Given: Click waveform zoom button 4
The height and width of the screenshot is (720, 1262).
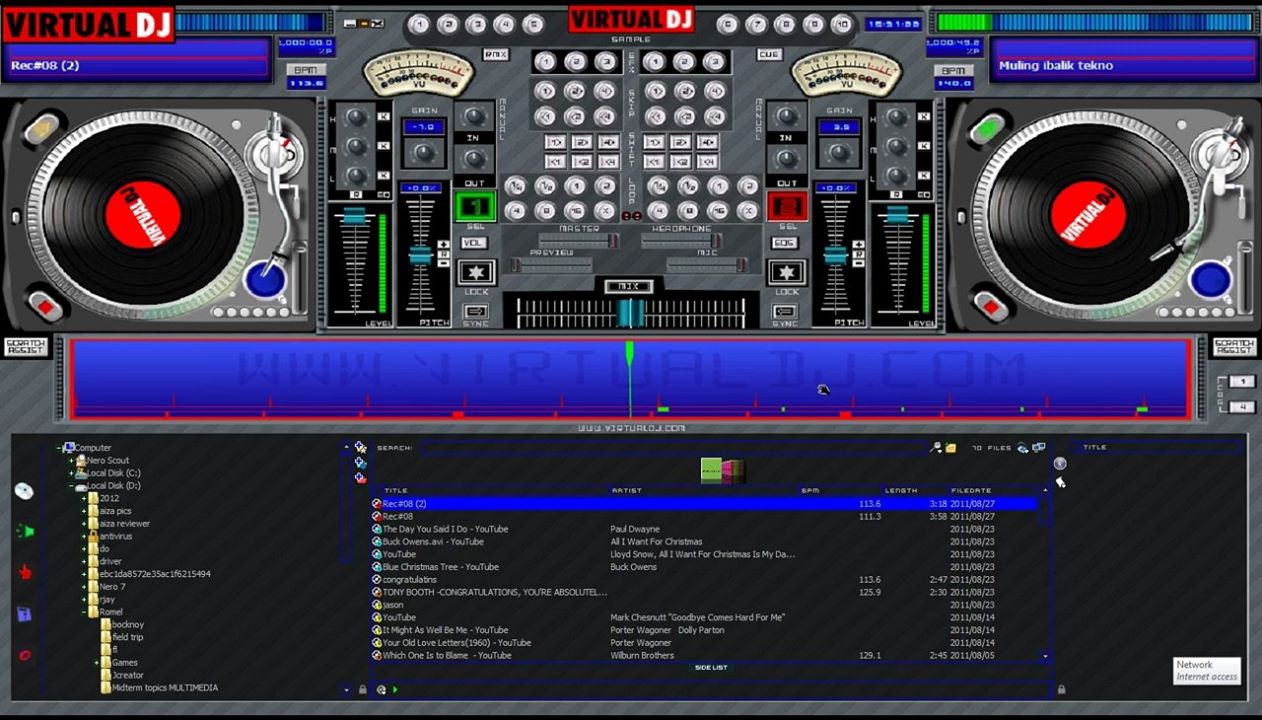Looking at the screenshot, I should click(x=1241, y=407).
